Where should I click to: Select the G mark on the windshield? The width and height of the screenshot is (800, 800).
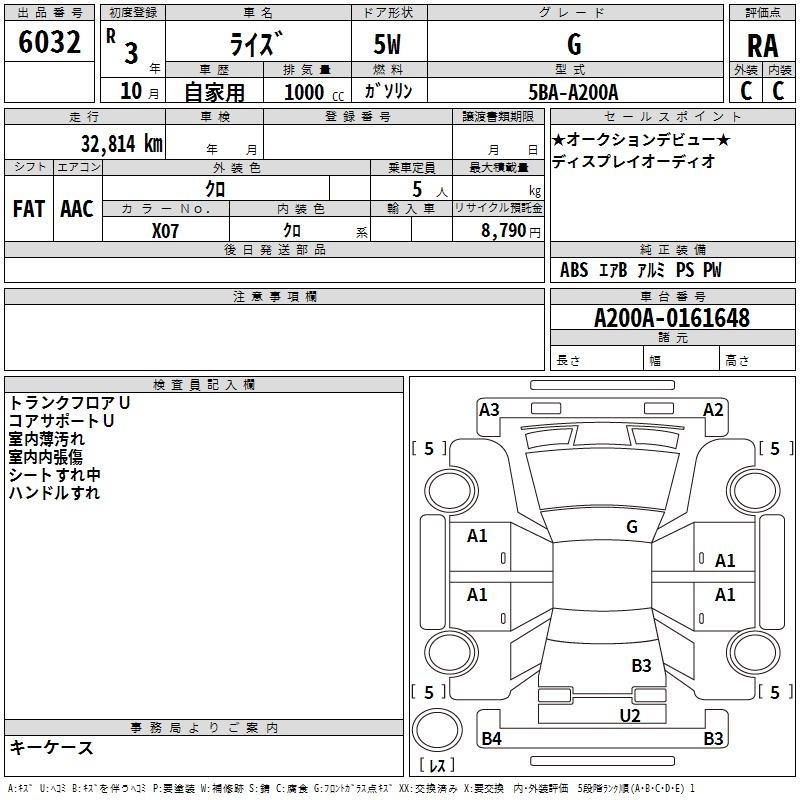[x=632, y=527]
